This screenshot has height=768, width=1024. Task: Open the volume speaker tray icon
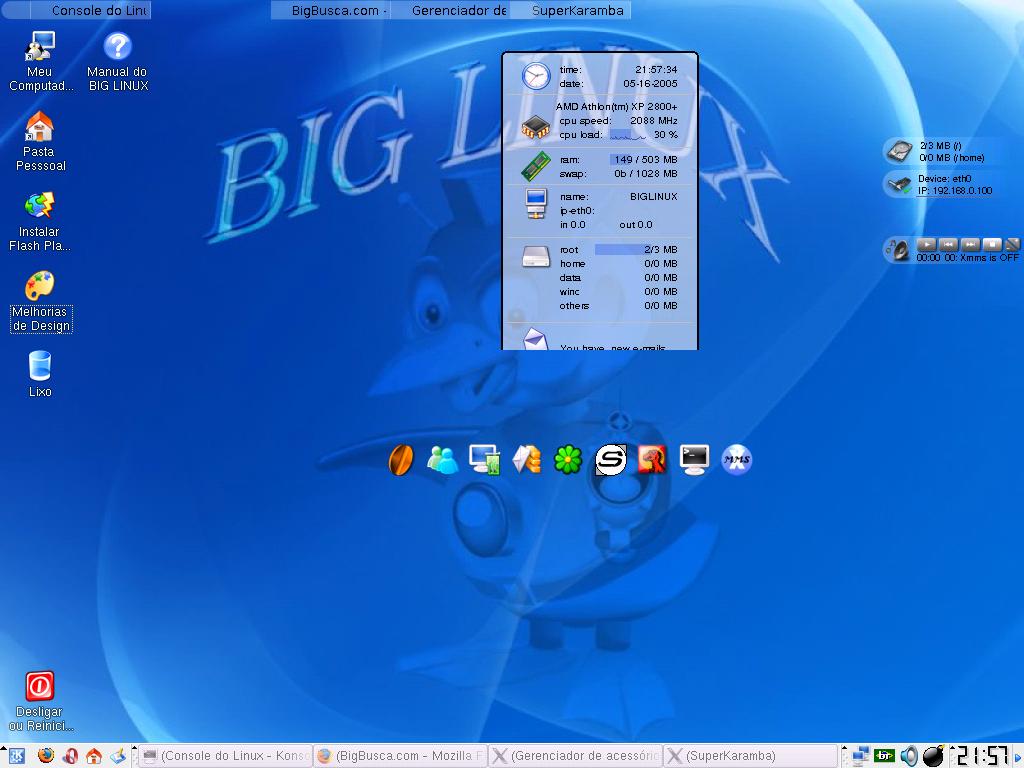click(x=908, y=756)
